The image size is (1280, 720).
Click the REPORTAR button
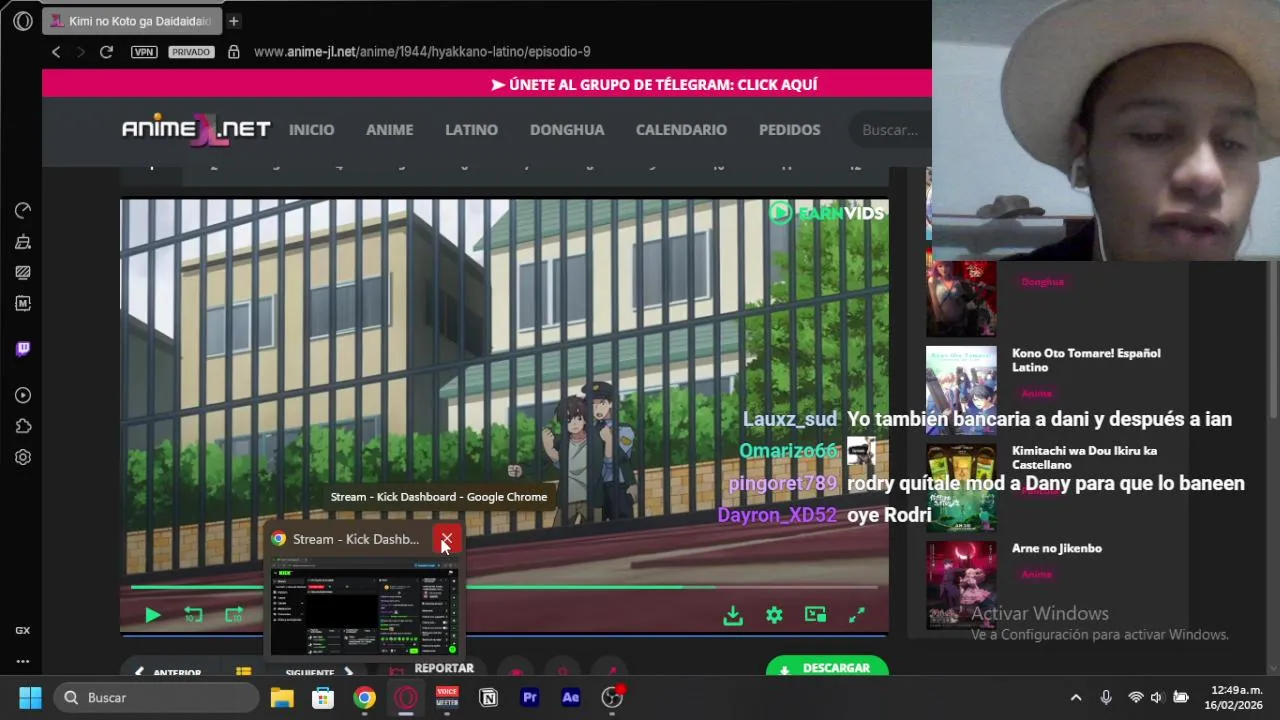(x=433, y=669)
